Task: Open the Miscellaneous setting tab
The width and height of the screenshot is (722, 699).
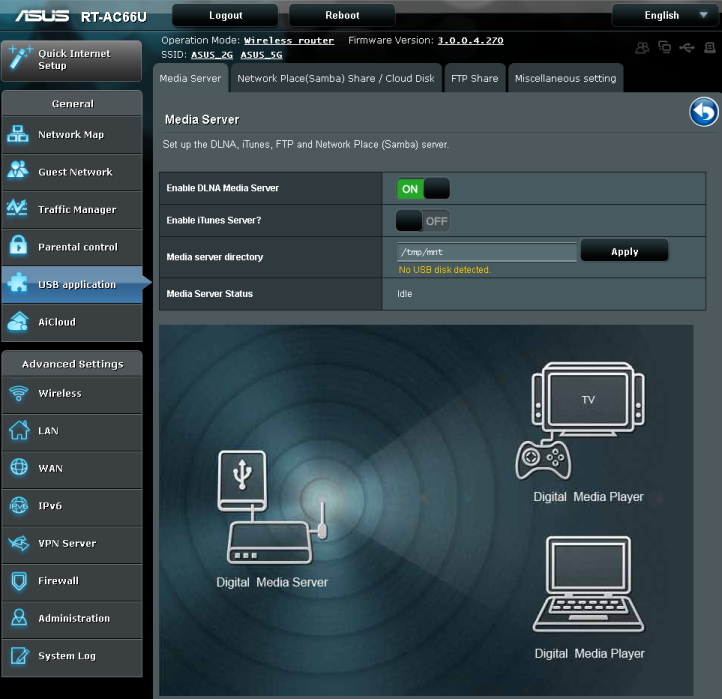Action: point(565,78)
